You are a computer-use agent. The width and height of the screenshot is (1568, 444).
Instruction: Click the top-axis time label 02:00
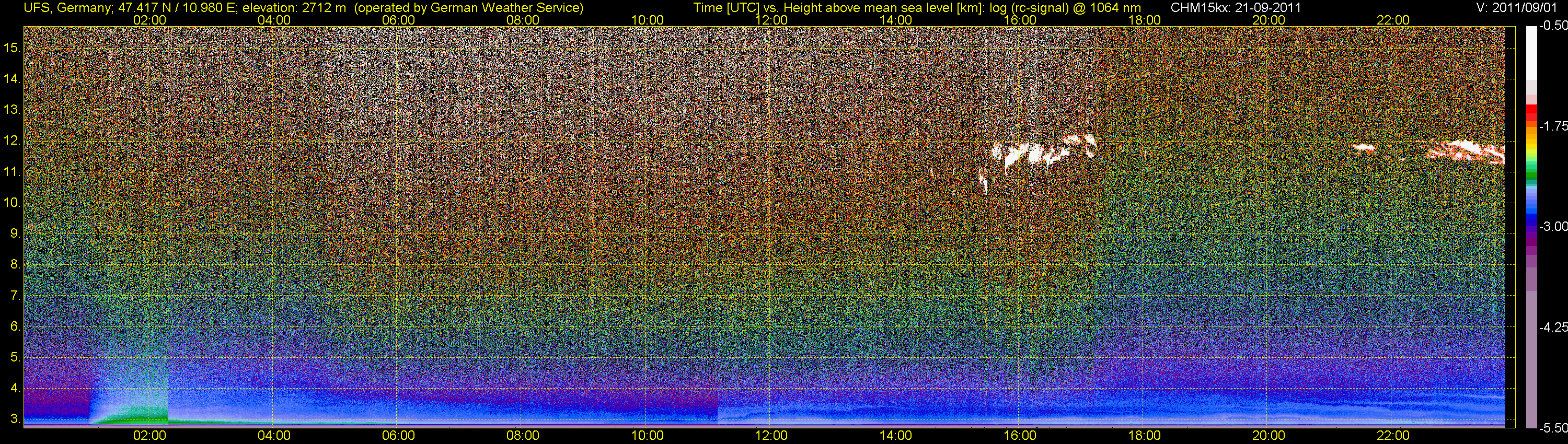click(149, 20)
